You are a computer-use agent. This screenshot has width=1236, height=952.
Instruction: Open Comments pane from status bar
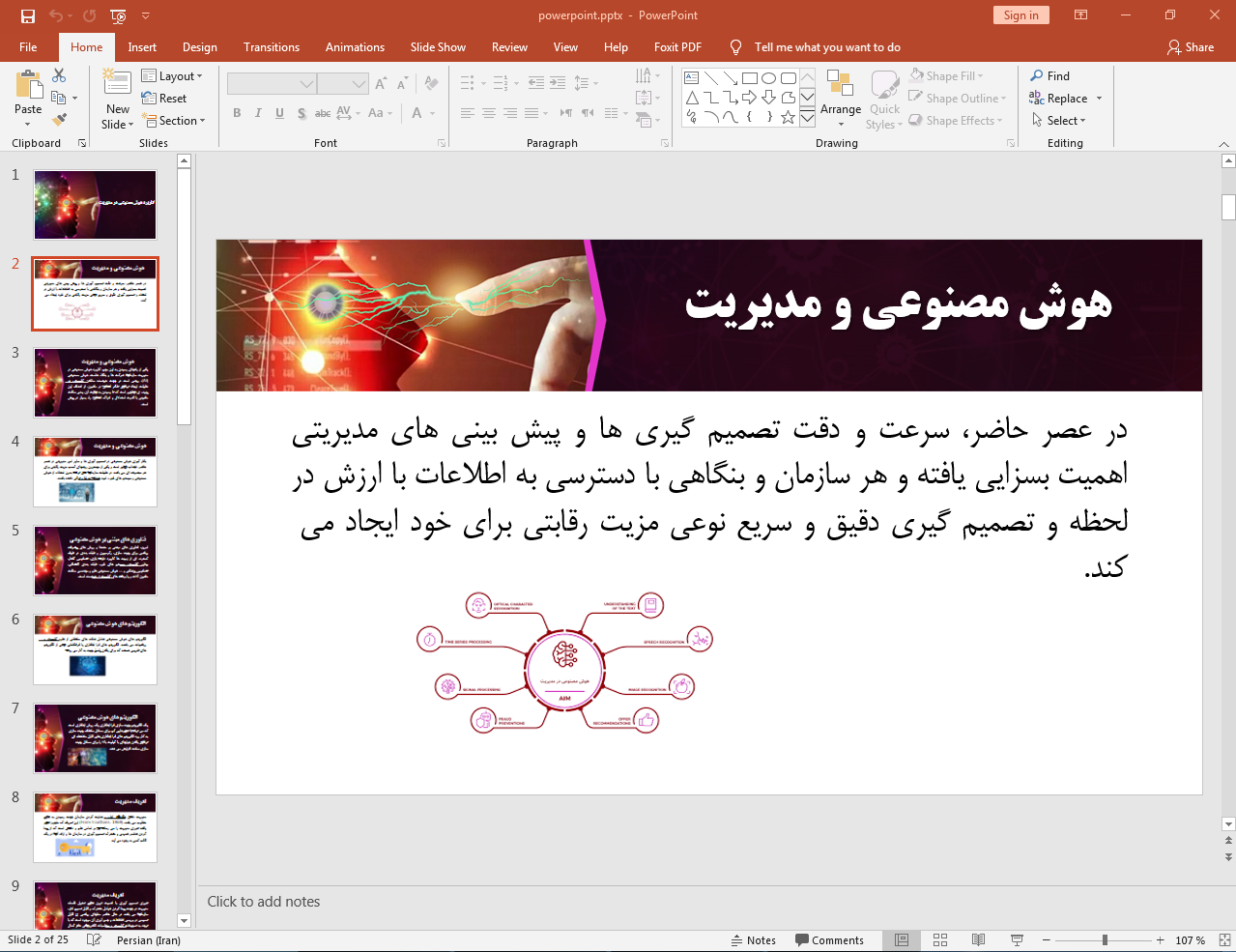[829, 940]
